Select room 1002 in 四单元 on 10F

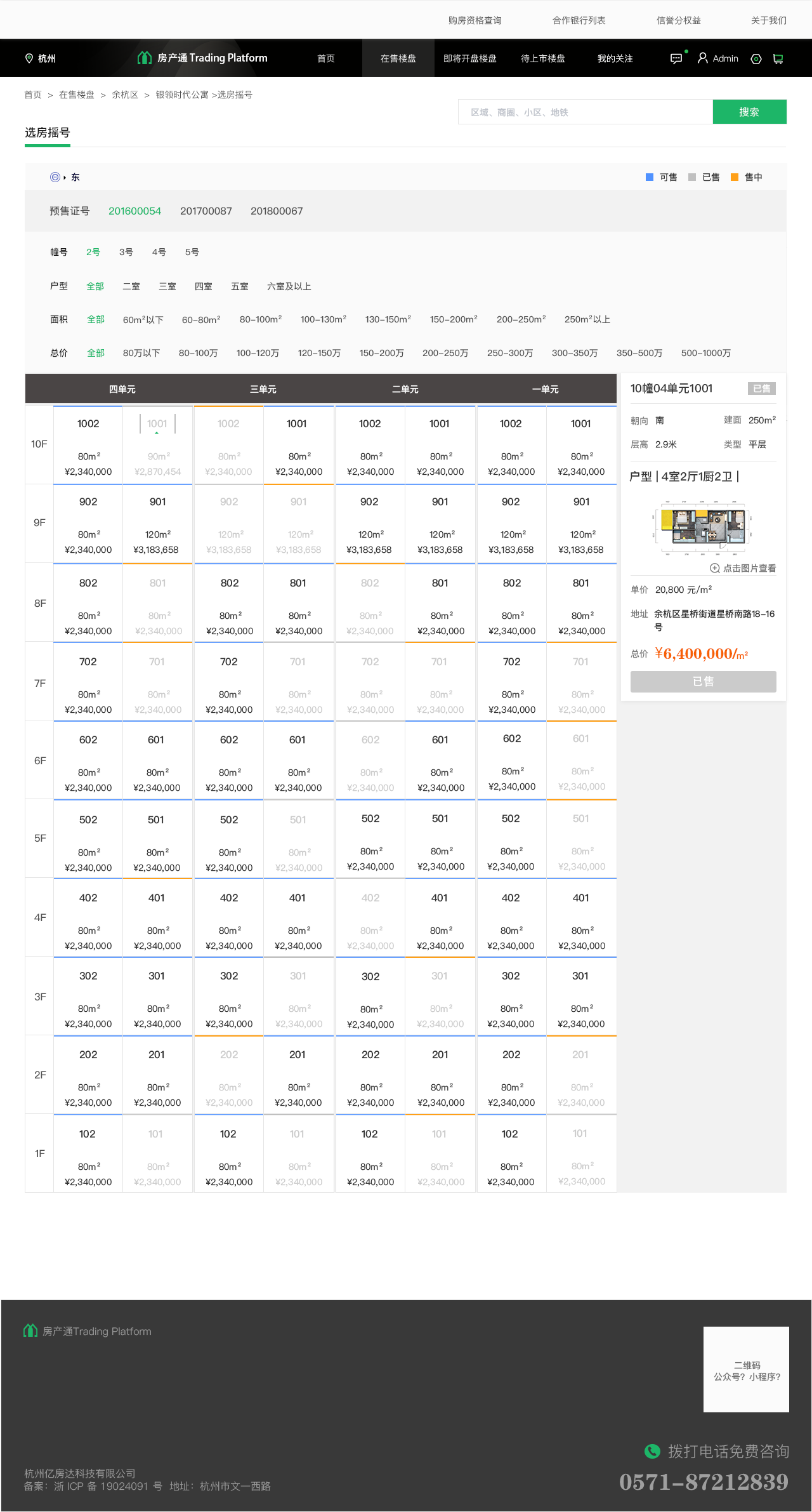click(88, 445)
